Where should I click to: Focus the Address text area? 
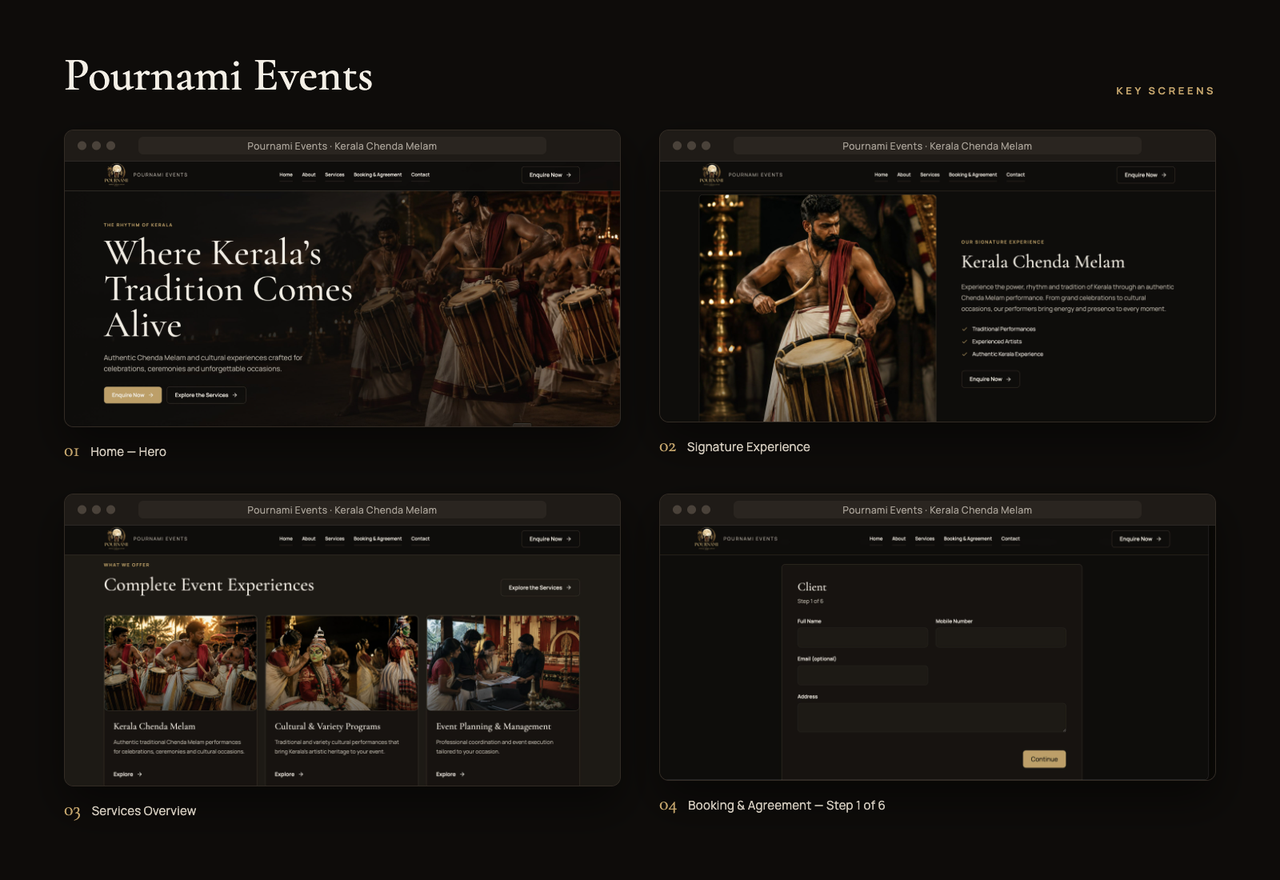[931, 717]
